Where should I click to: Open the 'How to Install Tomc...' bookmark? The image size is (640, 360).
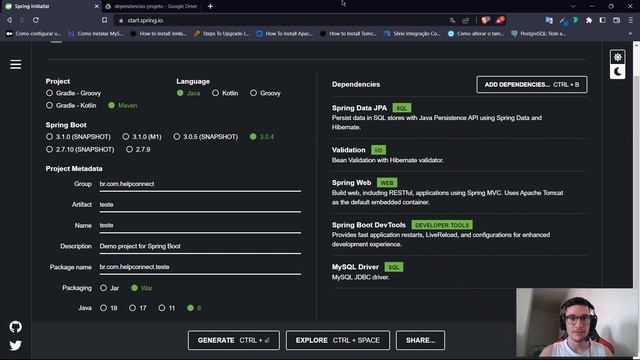348,33
